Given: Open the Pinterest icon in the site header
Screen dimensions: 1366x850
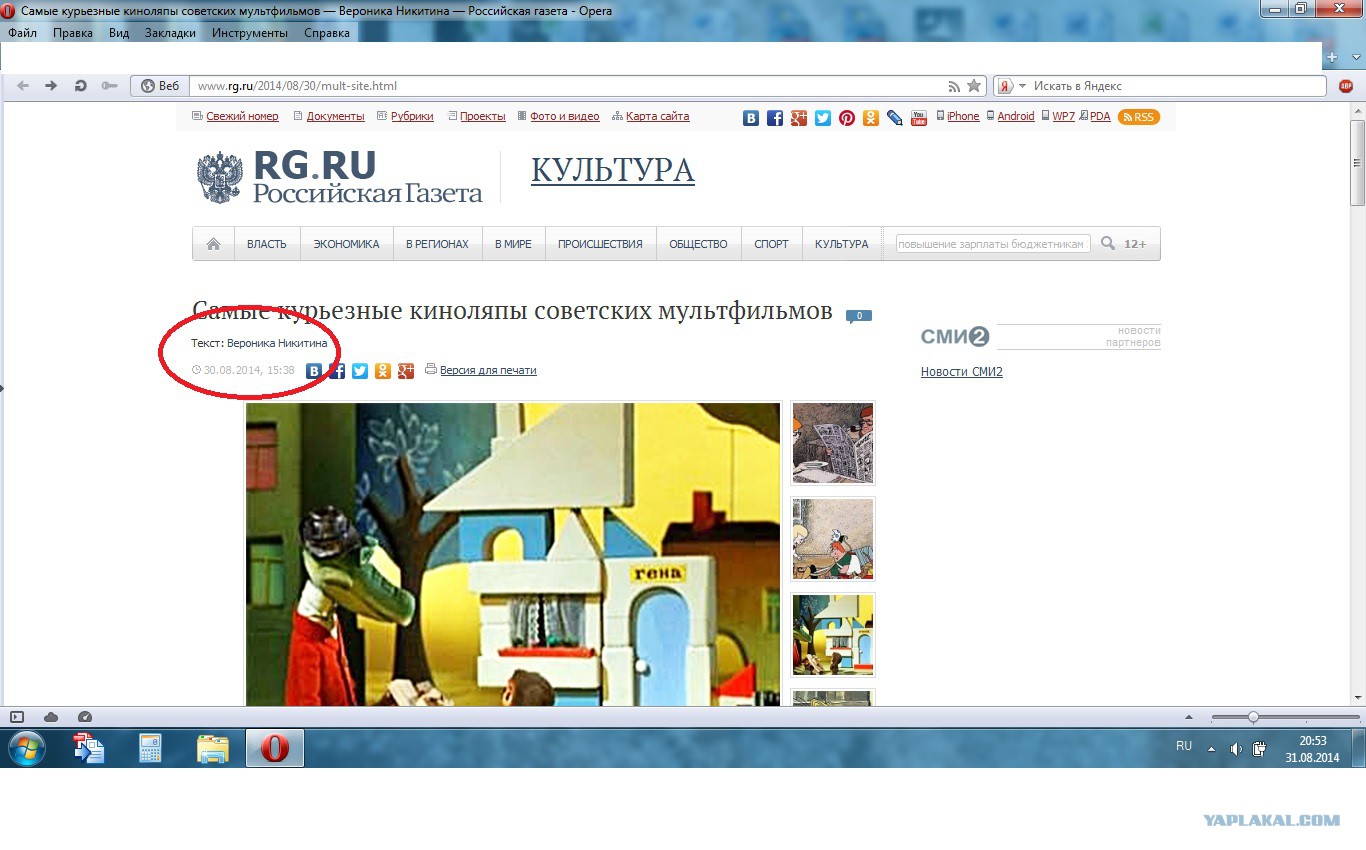Looking at the screenshot, I should 847,118.
